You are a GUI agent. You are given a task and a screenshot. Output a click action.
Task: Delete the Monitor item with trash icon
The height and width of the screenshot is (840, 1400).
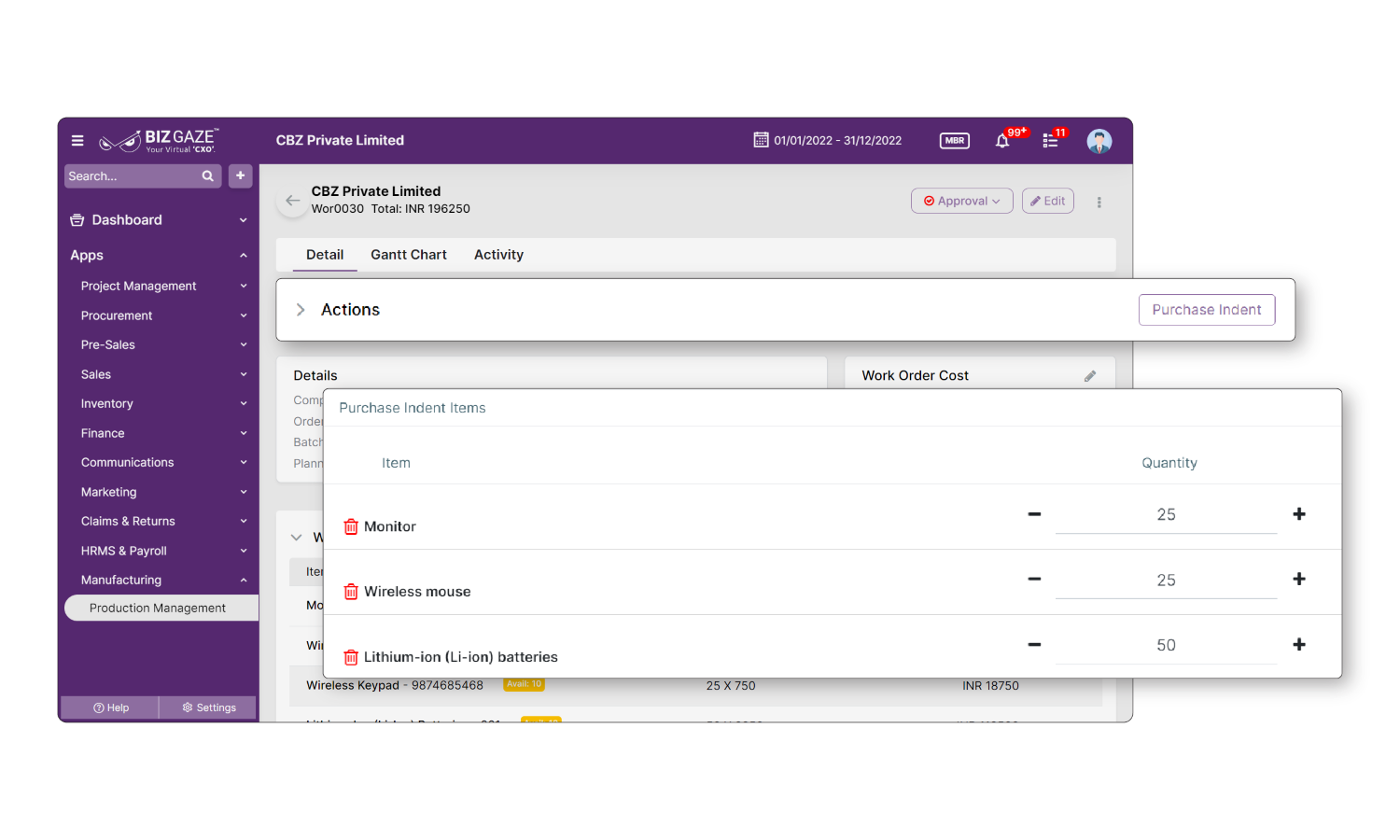351,526
